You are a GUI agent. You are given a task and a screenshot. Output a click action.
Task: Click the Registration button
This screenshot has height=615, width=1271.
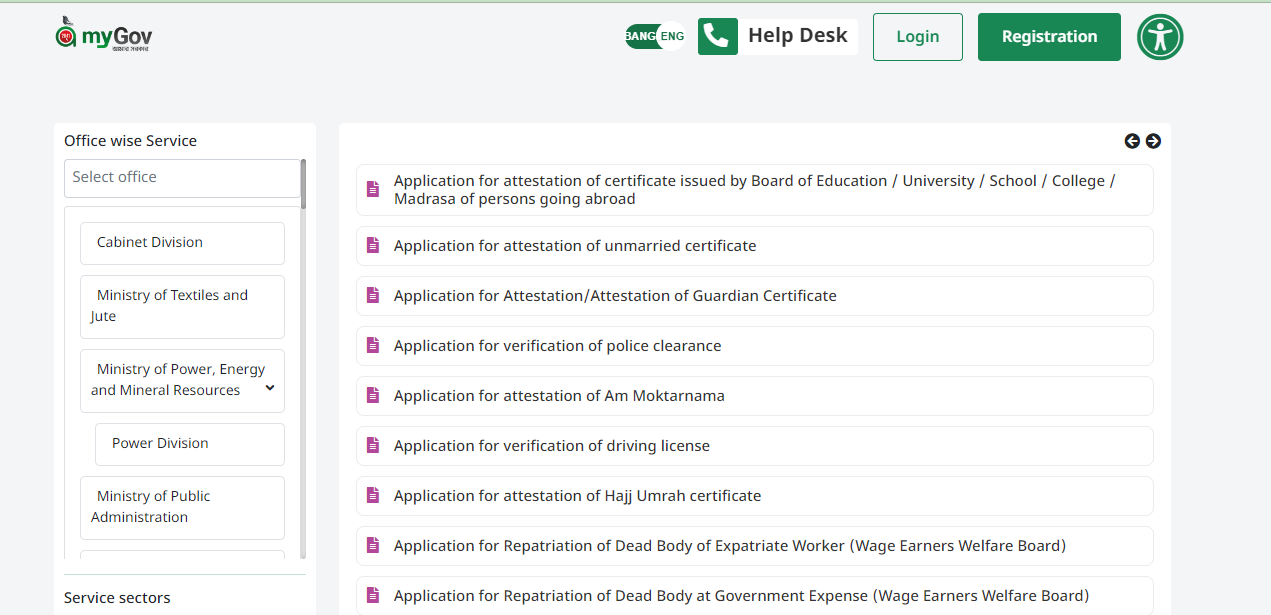[1048, 36]
